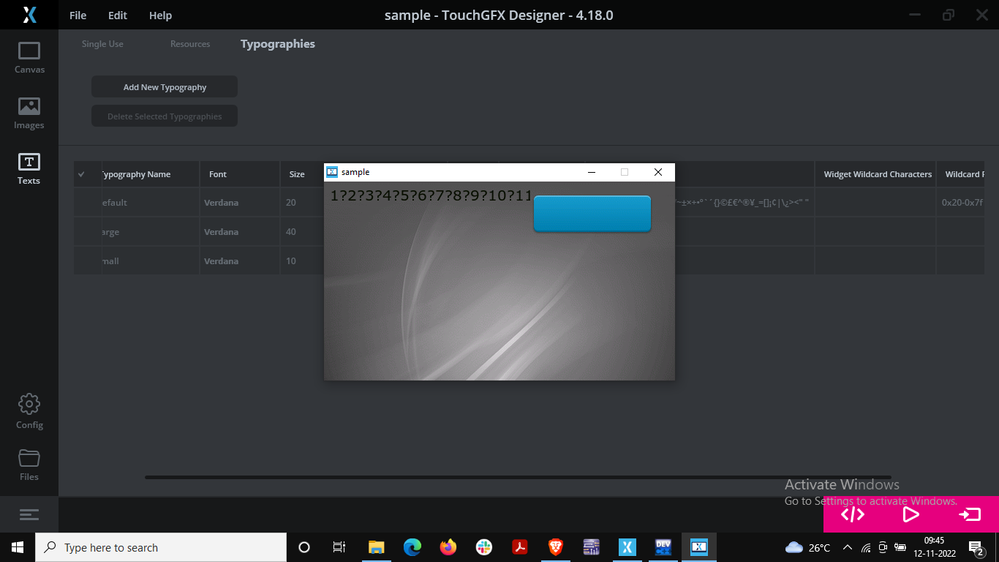This screenshot has width=999, height=562.
Task: Open the Help menu
Action: (161, 15)
